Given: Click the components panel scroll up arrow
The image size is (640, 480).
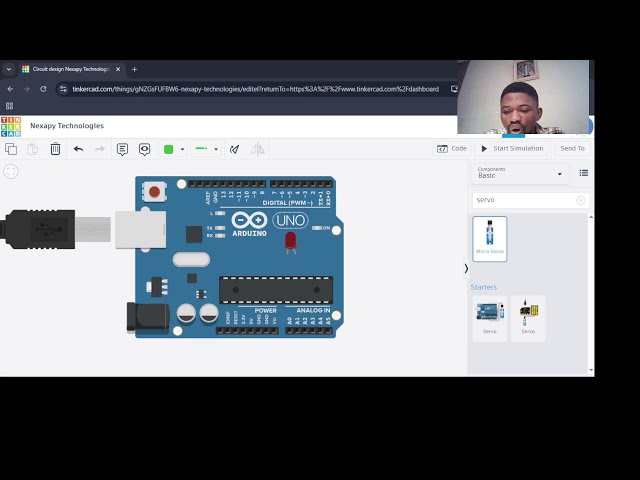Looking at the screenshot, I should 591,217.
